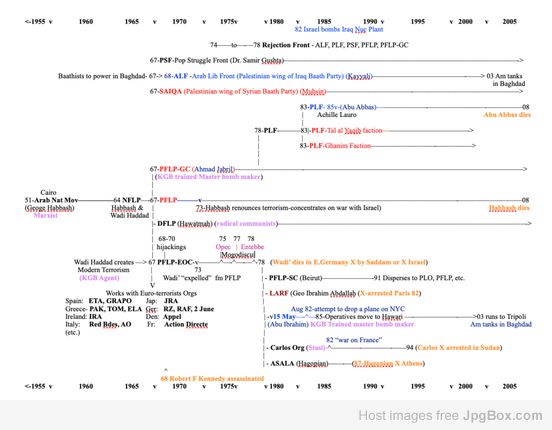
Task: Select 'Aug 82-attempt to drop a plane on NYC'
Action: pos(348,309)
